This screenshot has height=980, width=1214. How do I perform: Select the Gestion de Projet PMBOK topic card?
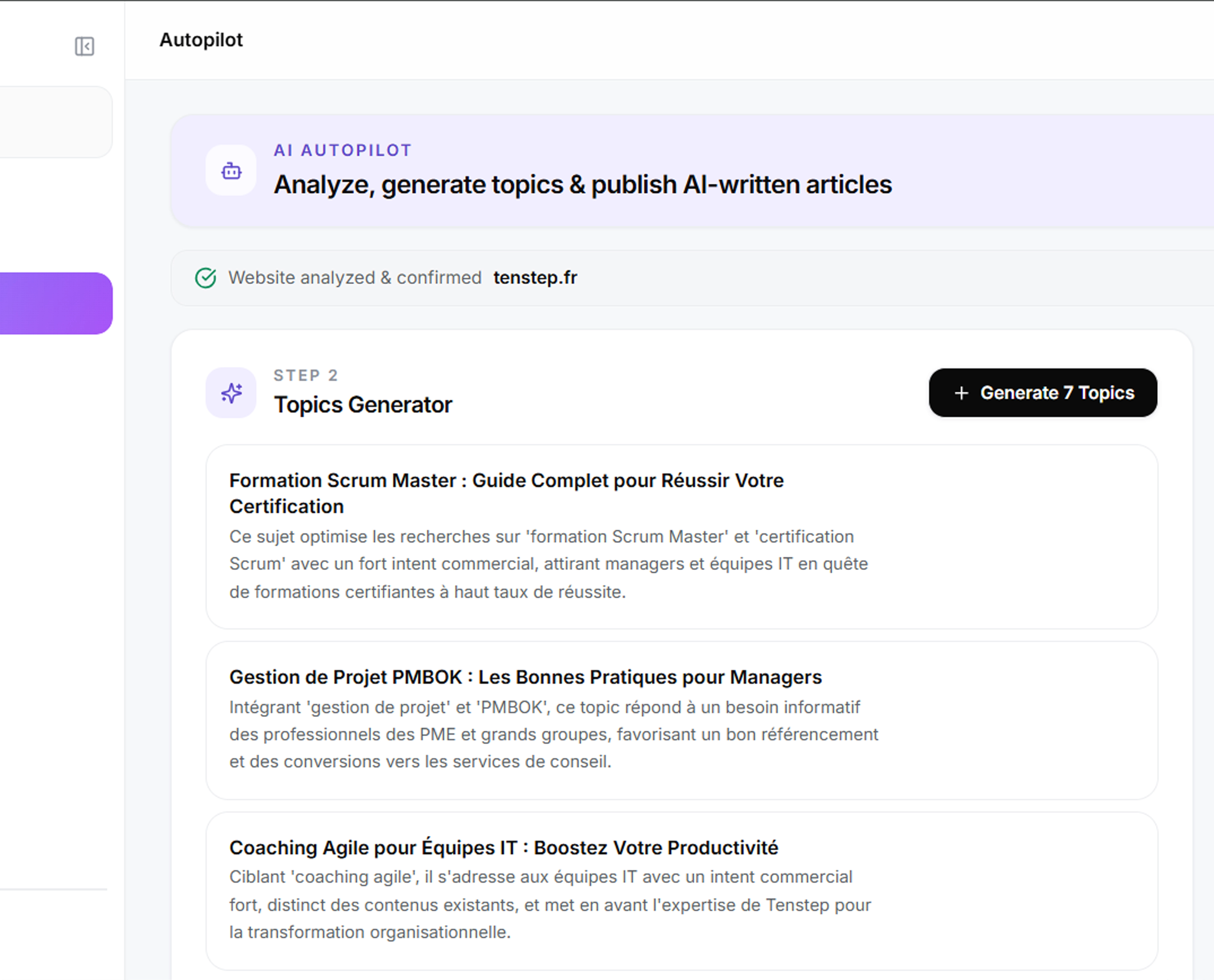[x=682, y=720]
